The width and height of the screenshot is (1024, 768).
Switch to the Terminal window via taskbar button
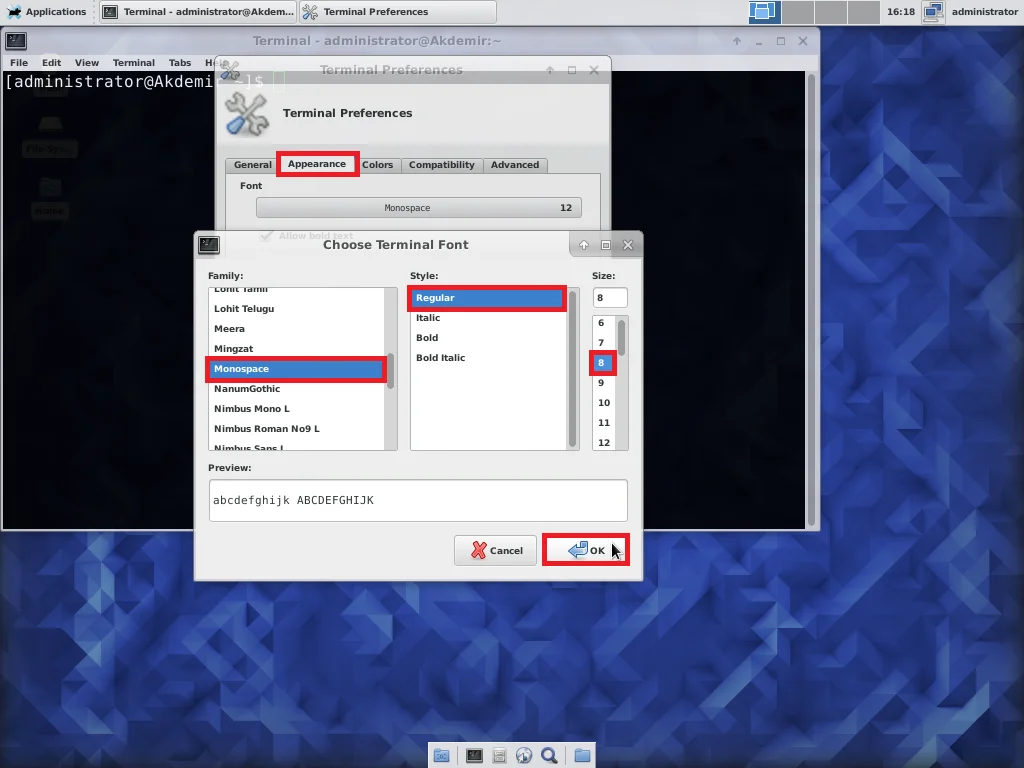(x=199, y=12)
